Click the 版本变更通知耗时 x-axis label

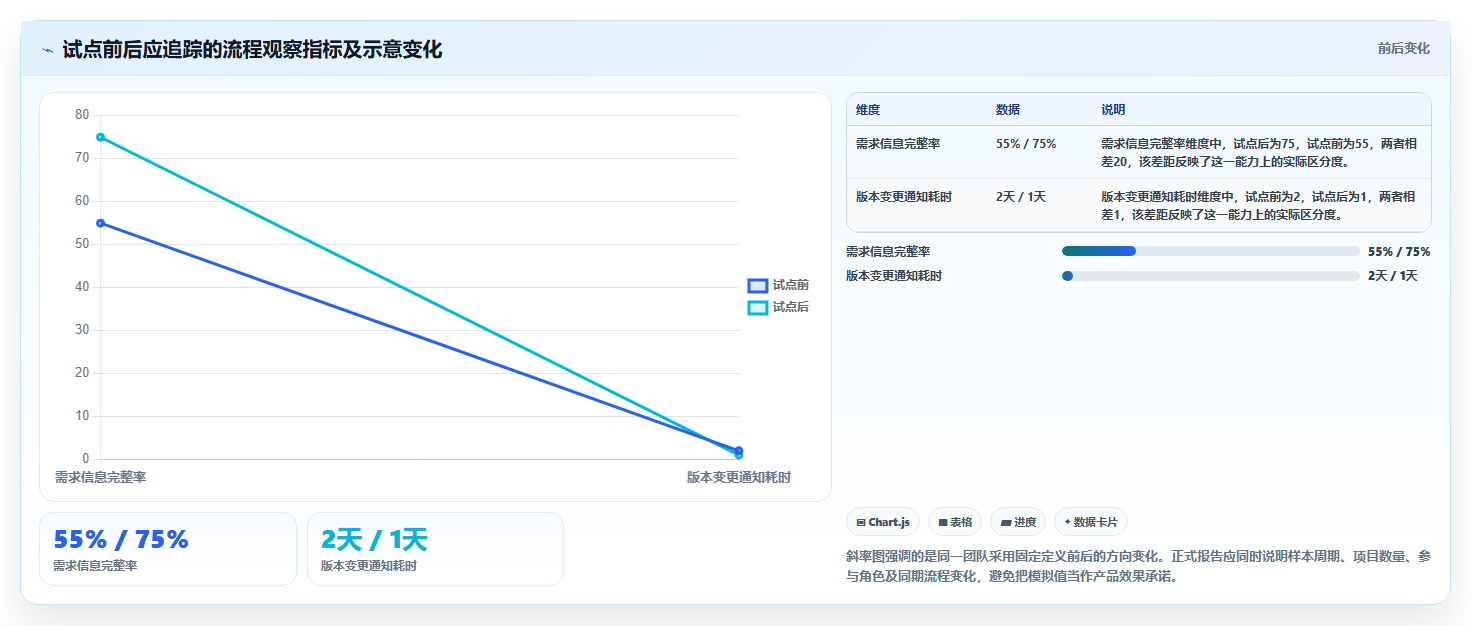click(x=739, y=478)
